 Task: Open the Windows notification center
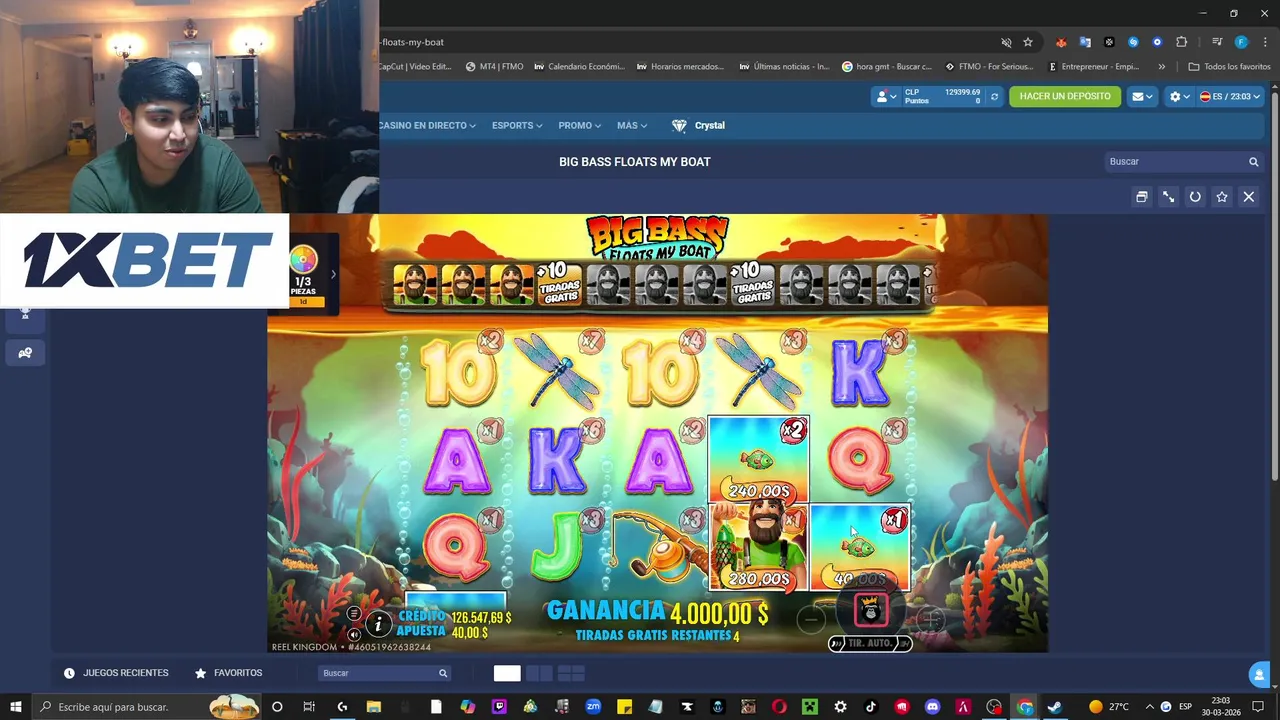pyautogui.click(x=1257, y=707)
